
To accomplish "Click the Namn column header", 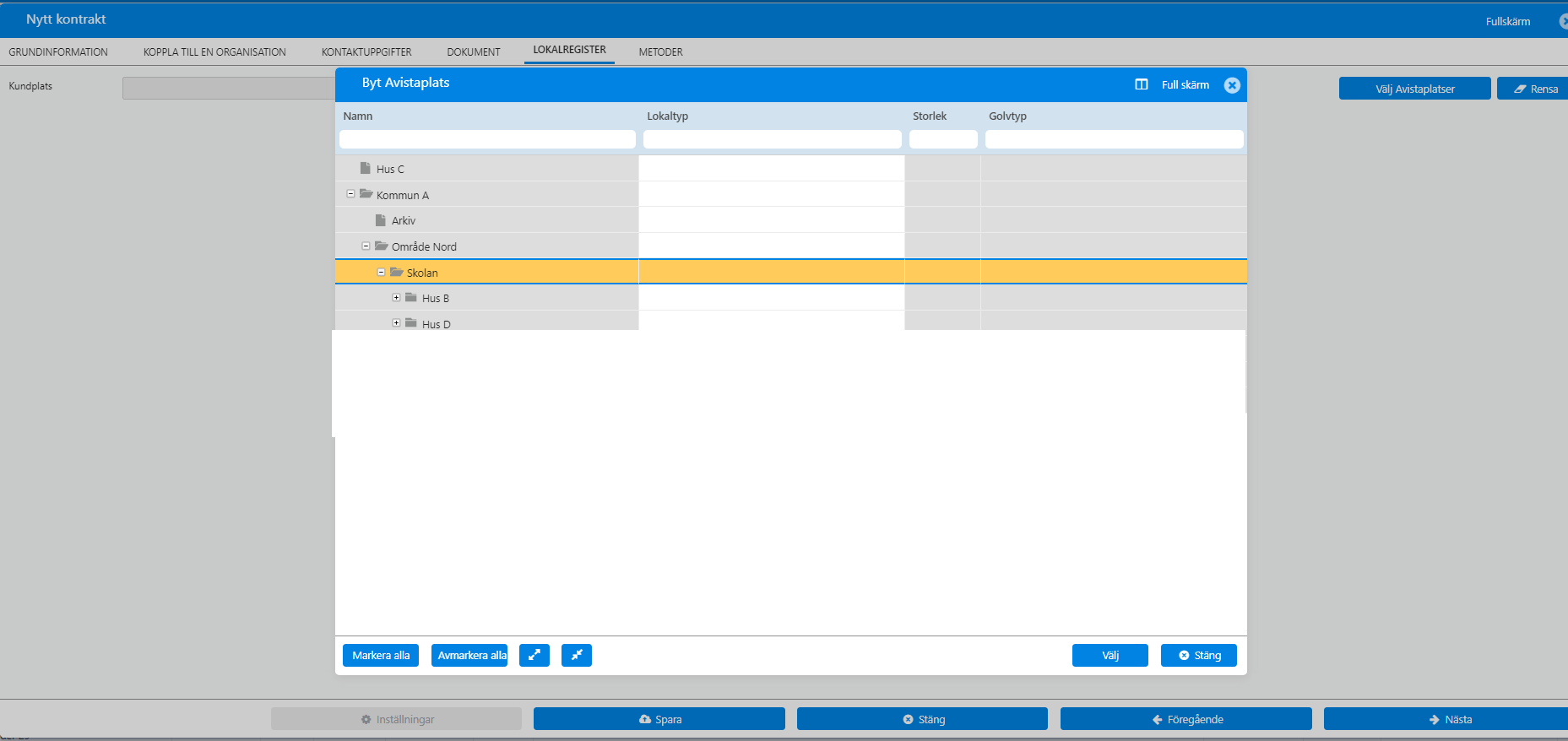I will 358,116.
